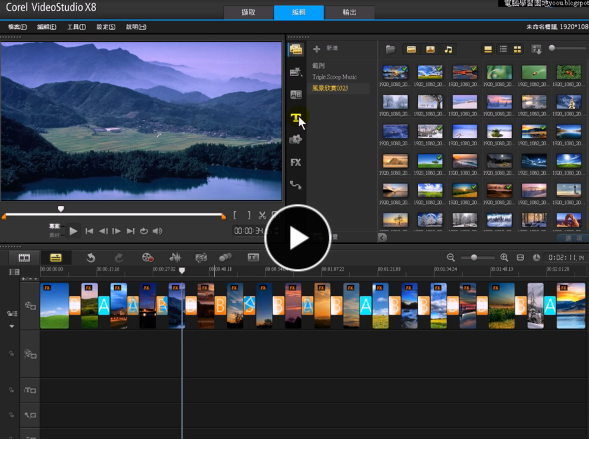The image size is (589, 462).
Task: Open the Path library icon
Action: 296,185
